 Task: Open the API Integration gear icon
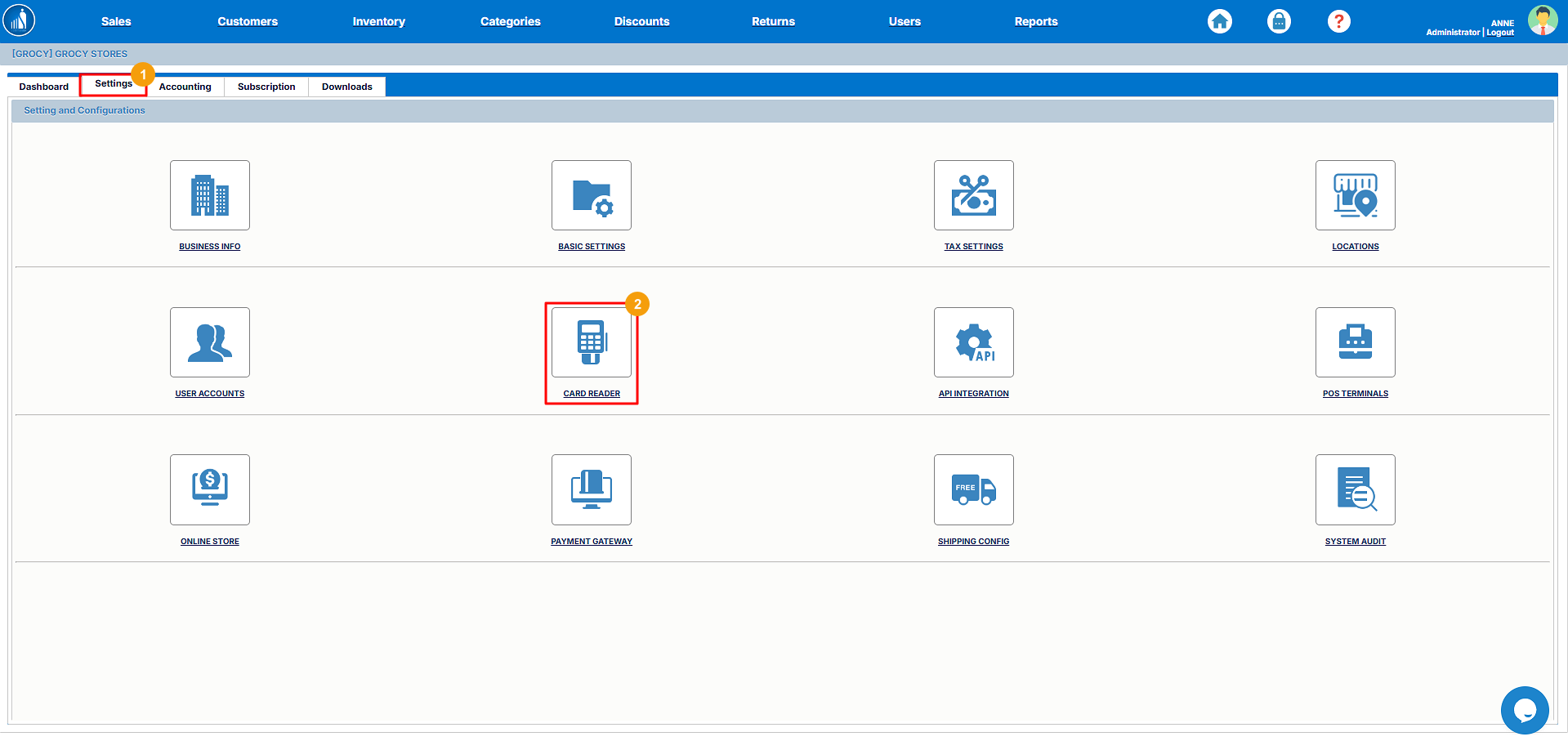pyautogui.click(x=973, y=342)
